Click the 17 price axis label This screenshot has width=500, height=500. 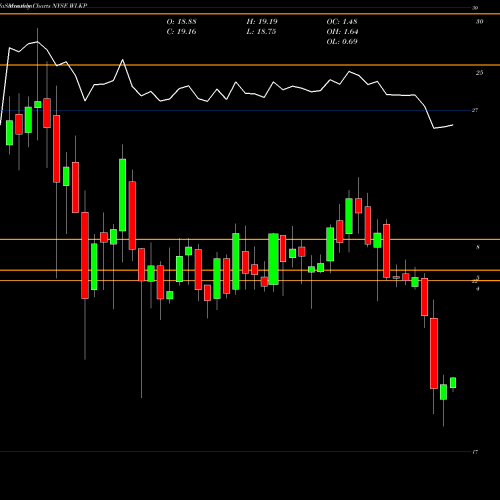tap(475, 452)
